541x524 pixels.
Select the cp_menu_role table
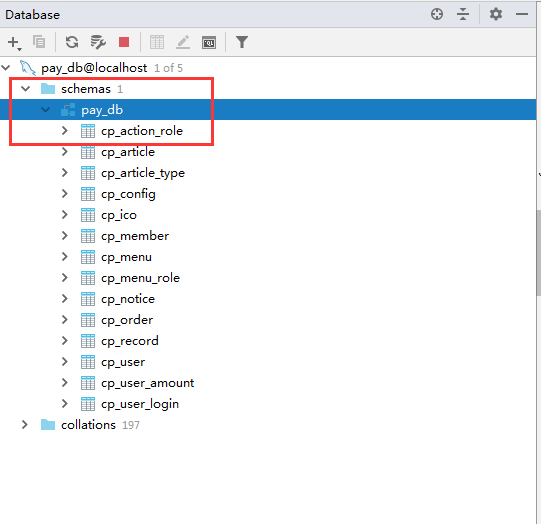click(140, 278)
